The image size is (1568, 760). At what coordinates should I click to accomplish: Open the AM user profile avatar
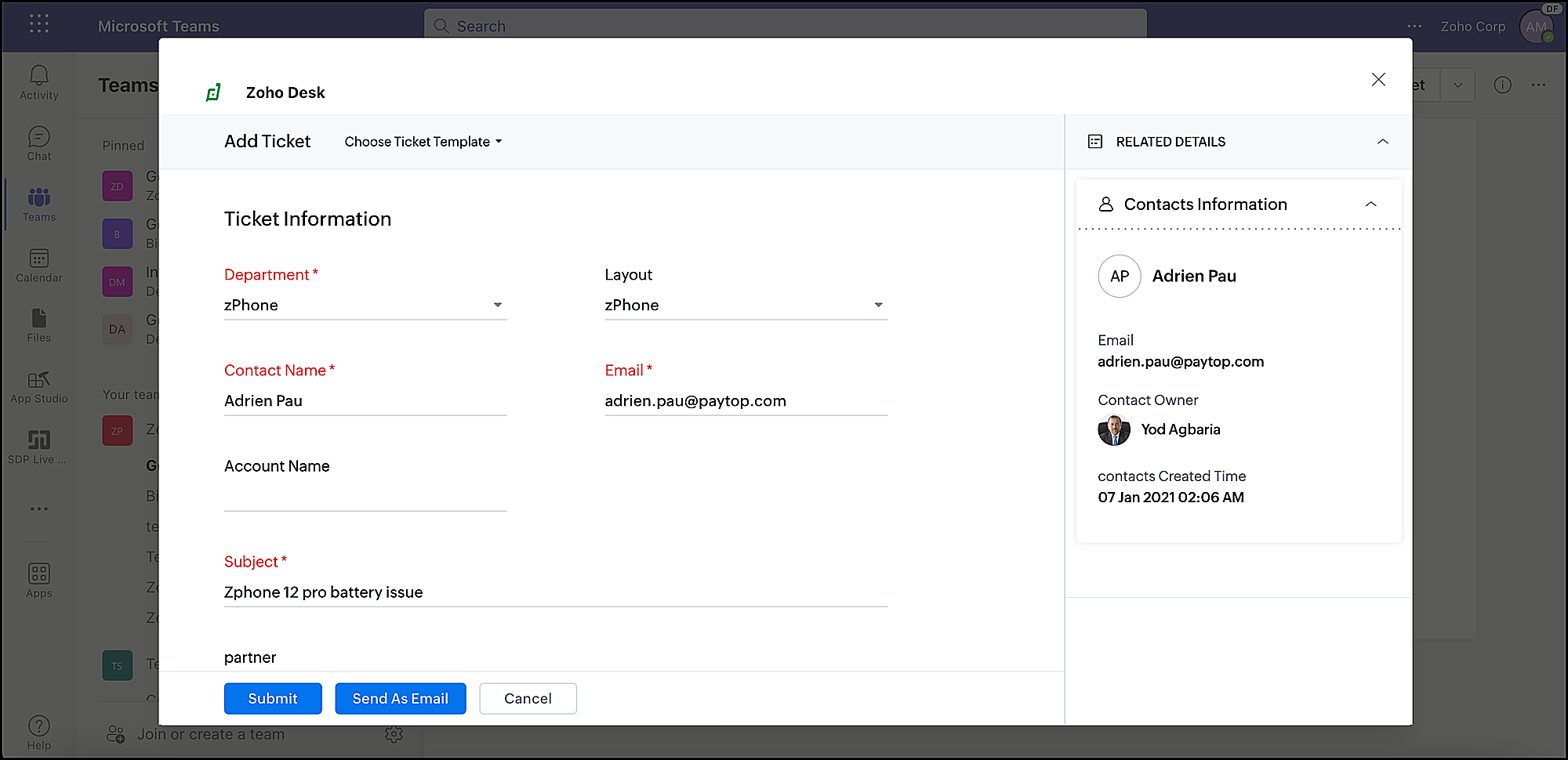pyautogui.click(x=1537, y=27)
